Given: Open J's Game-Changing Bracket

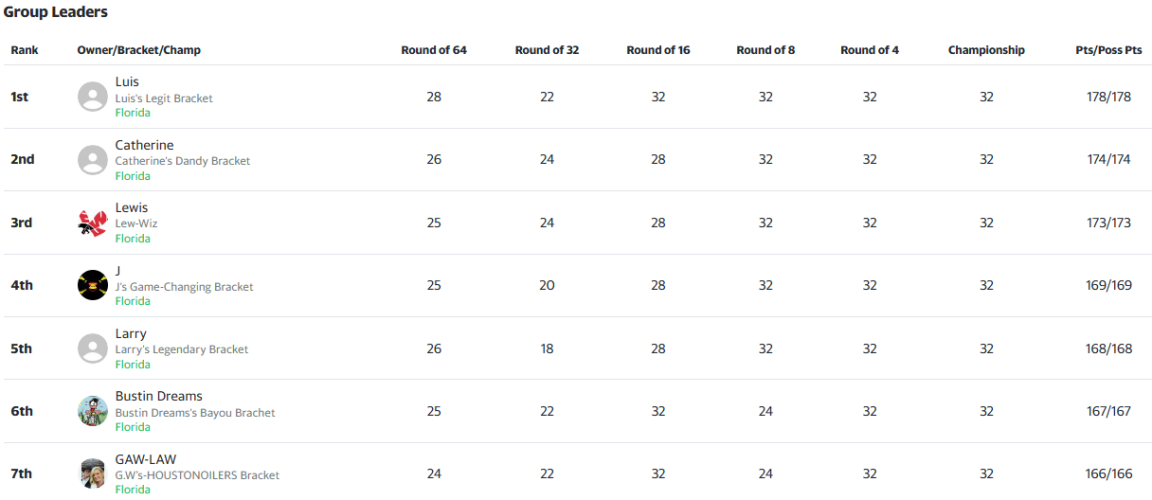Looking at the screenshot, I should [184, 286].
